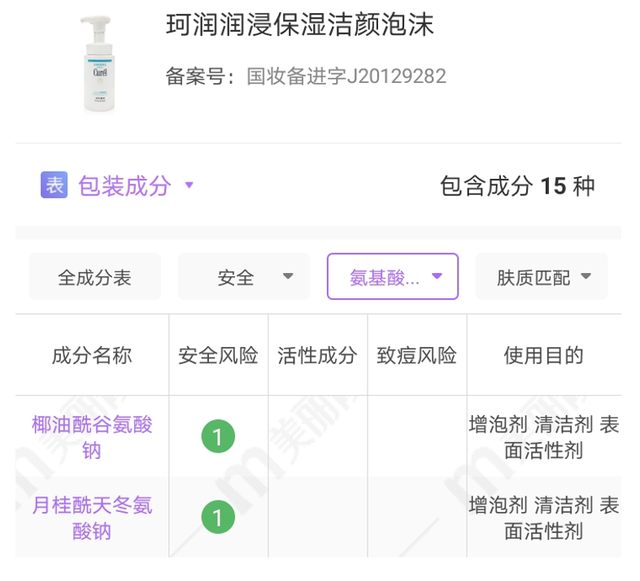This screenshot has height=581, width=640.
Task: Click the Curel product bottle thumbnail
Action: coord(99,64)
